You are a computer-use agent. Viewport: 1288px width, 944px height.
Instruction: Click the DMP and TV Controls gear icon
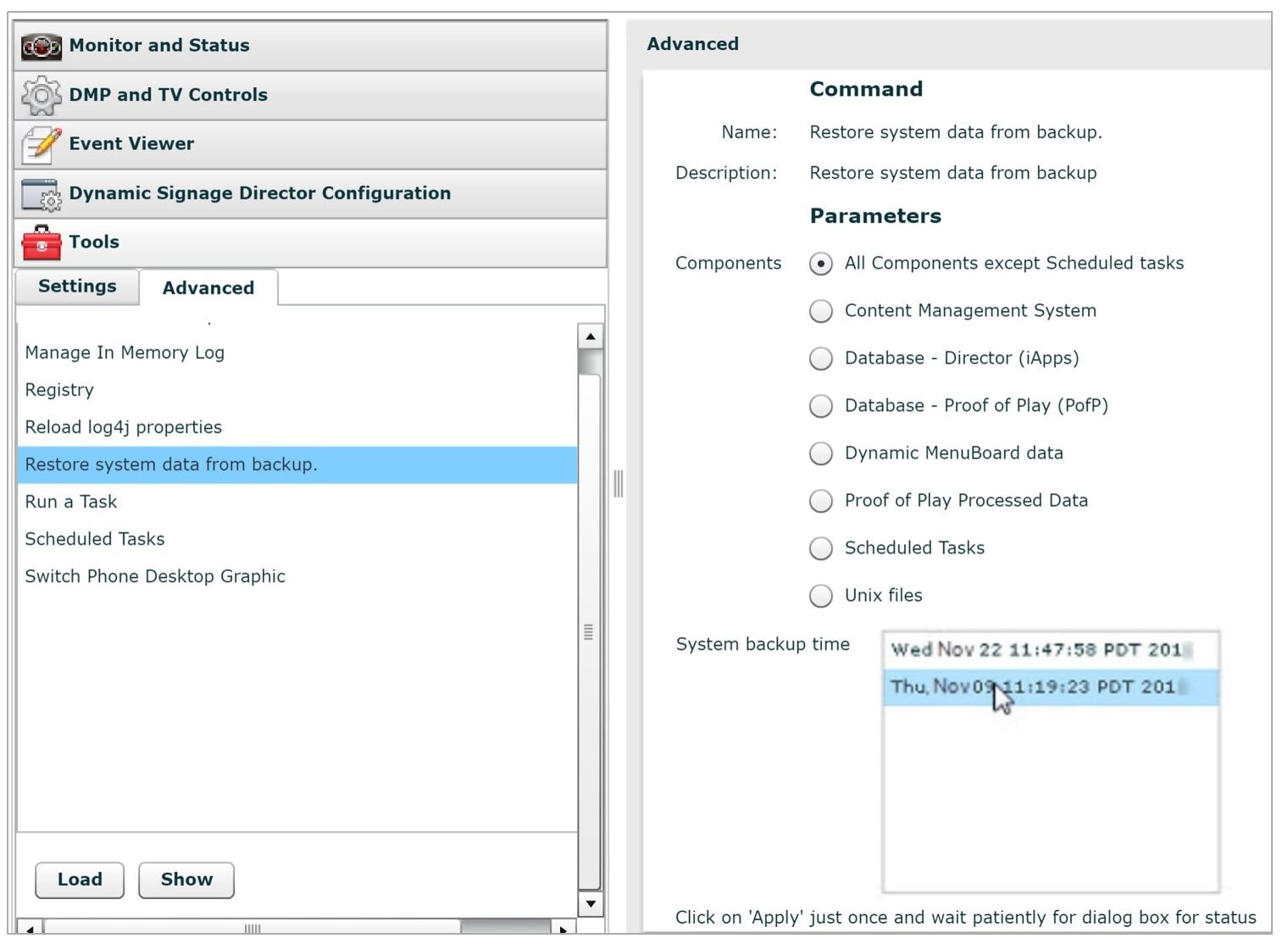(41, 95)
